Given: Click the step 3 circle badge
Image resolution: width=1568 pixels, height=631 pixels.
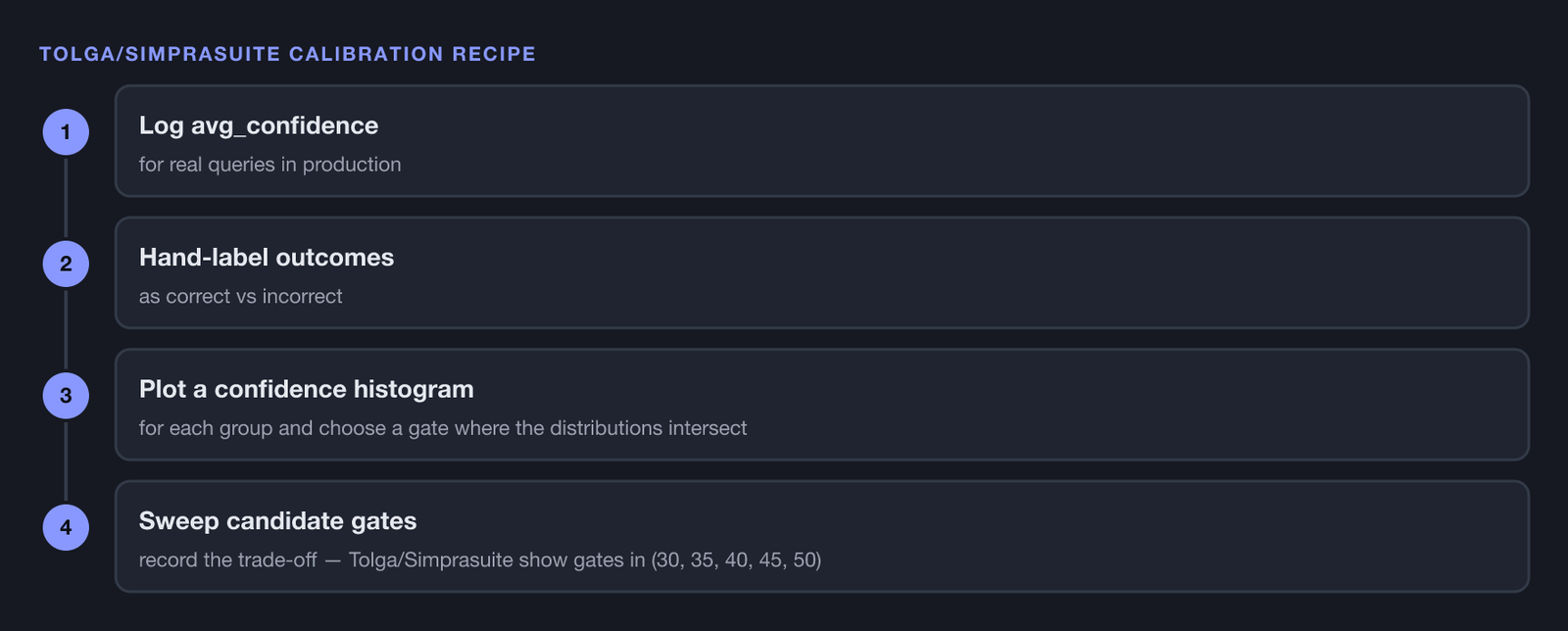Looking at the screenshot, I should 66,396.
